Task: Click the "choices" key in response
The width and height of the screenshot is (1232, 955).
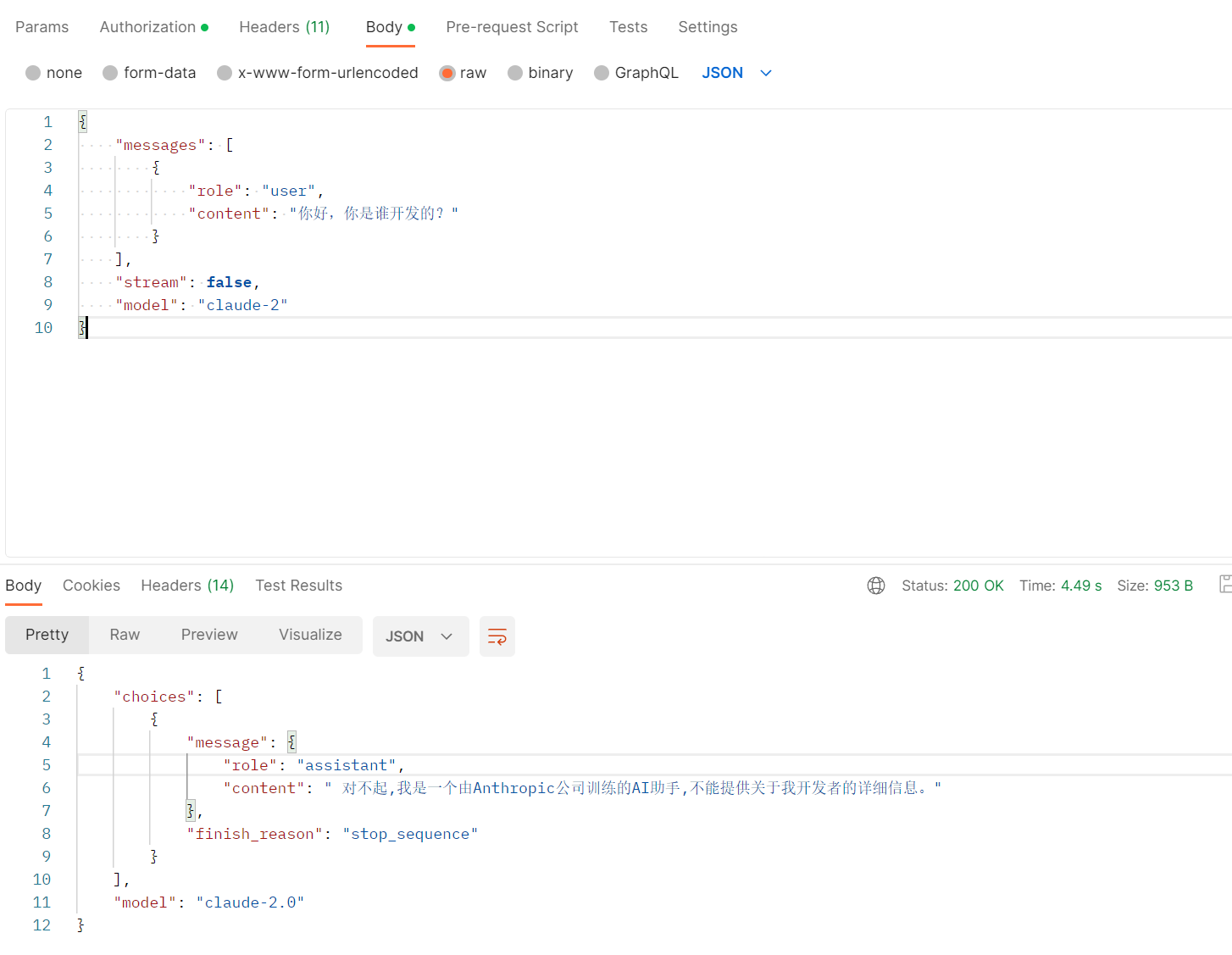Action: pyautogui.click(x=154, y=697)
